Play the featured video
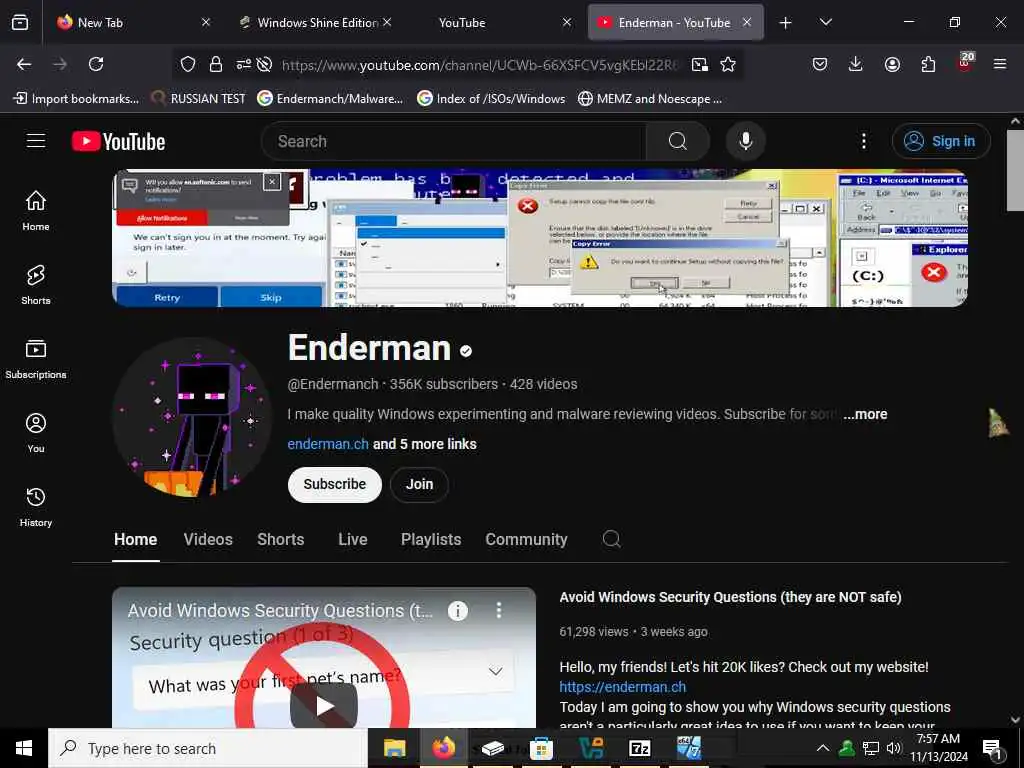 tap(324, 705)
